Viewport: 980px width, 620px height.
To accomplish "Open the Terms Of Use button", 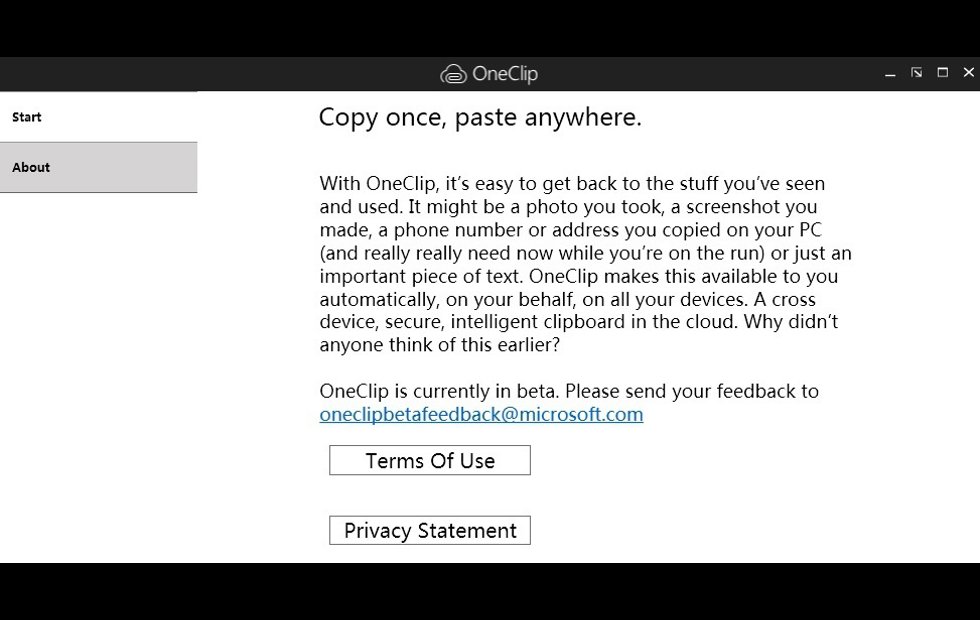I will tap(430, 460).
